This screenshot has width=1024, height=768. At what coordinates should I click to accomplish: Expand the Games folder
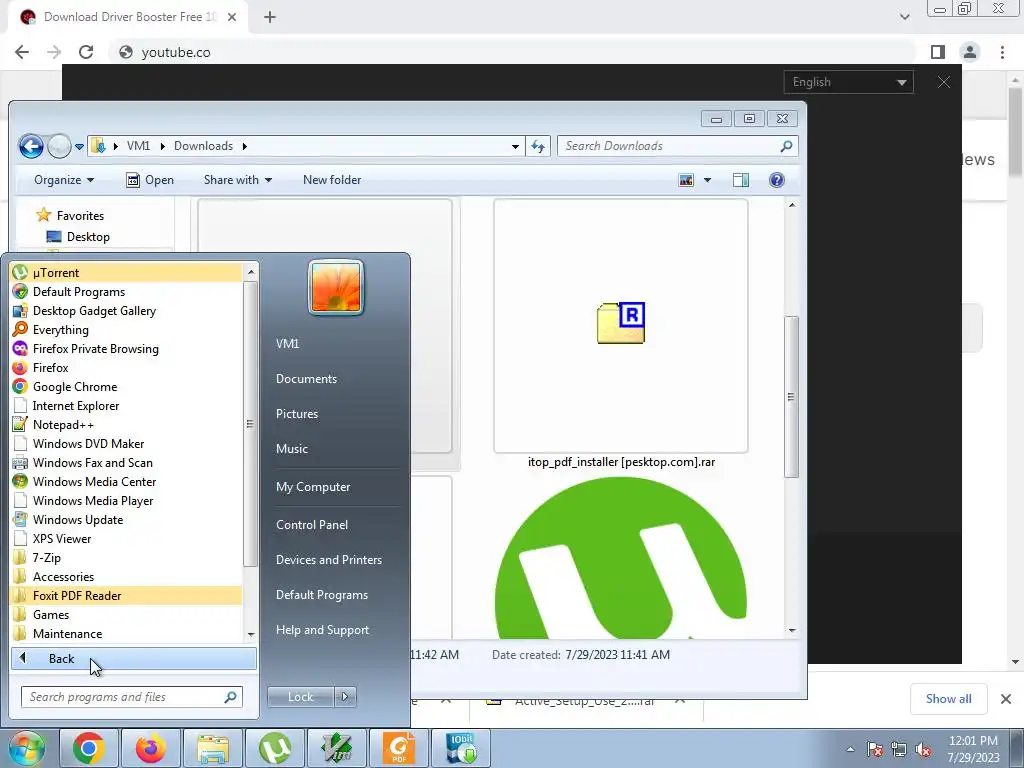(126, 614)
